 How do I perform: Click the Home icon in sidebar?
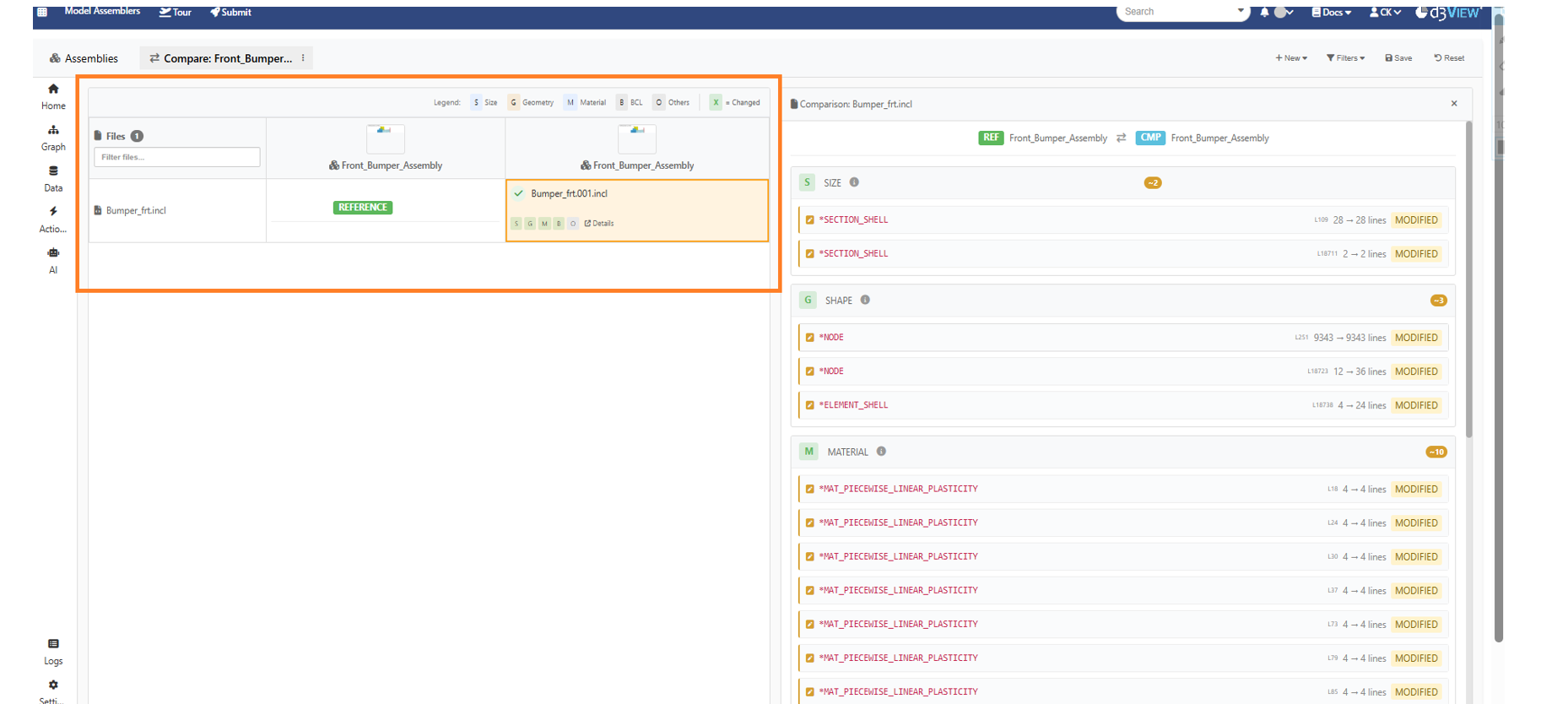pos(53,89)
